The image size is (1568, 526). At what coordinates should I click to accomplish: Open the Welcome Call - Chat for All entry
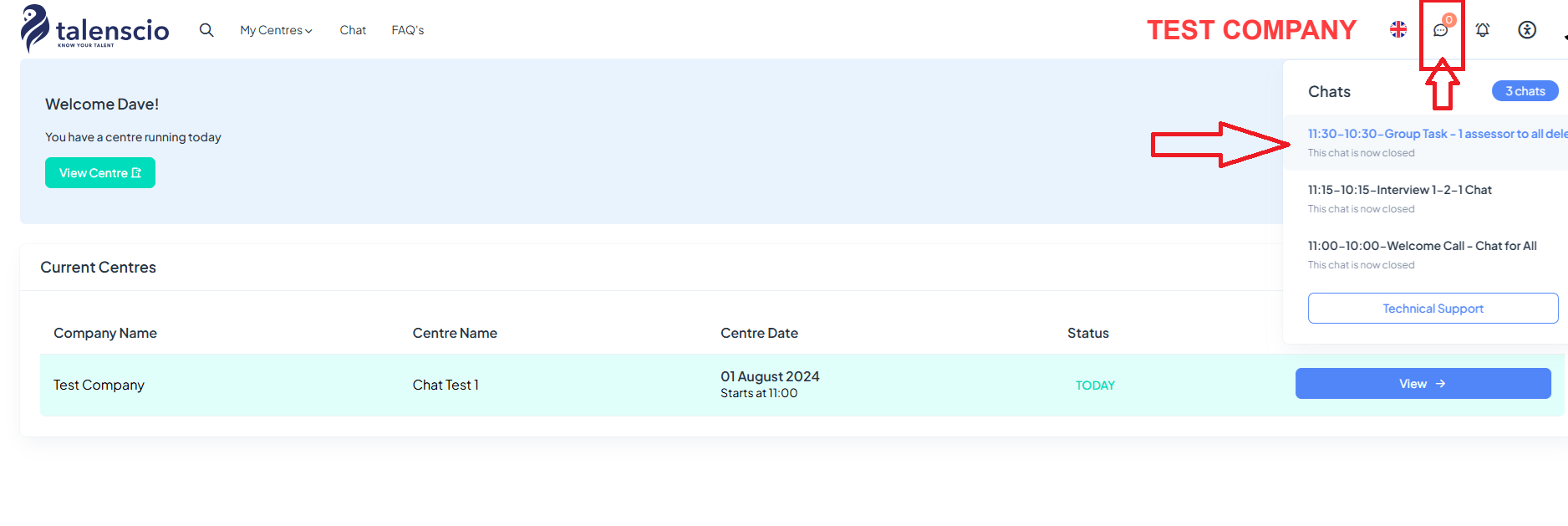coord(1425,254)
